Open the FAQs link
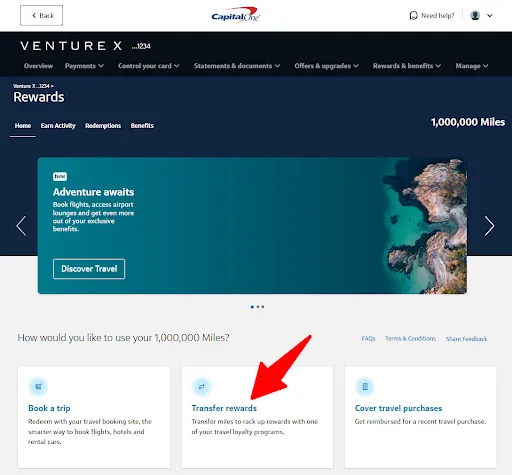Screen dimensions: 512x475 (368, 339)
